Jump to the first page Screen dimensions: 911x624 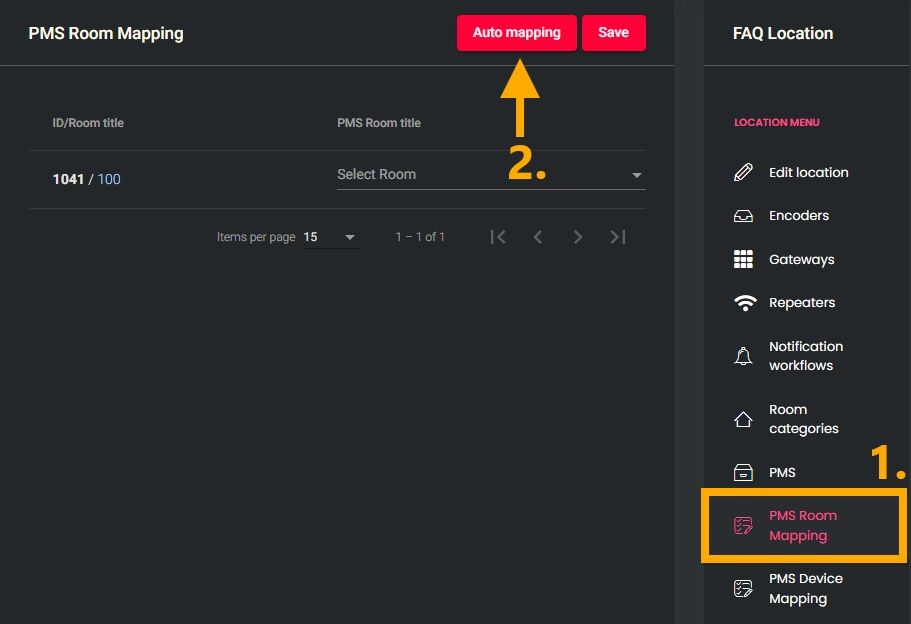click(498, 237)
